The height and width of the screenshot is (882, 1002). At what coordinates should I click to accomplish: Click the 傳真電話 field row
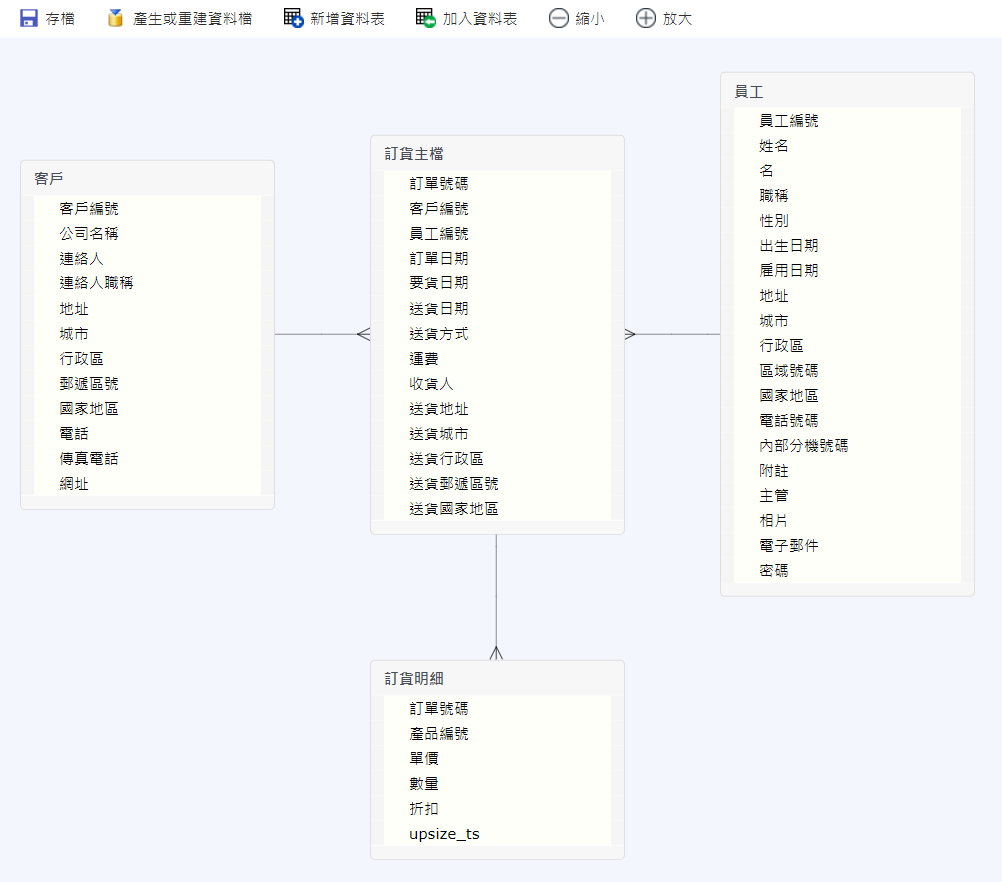pos(148,458)
